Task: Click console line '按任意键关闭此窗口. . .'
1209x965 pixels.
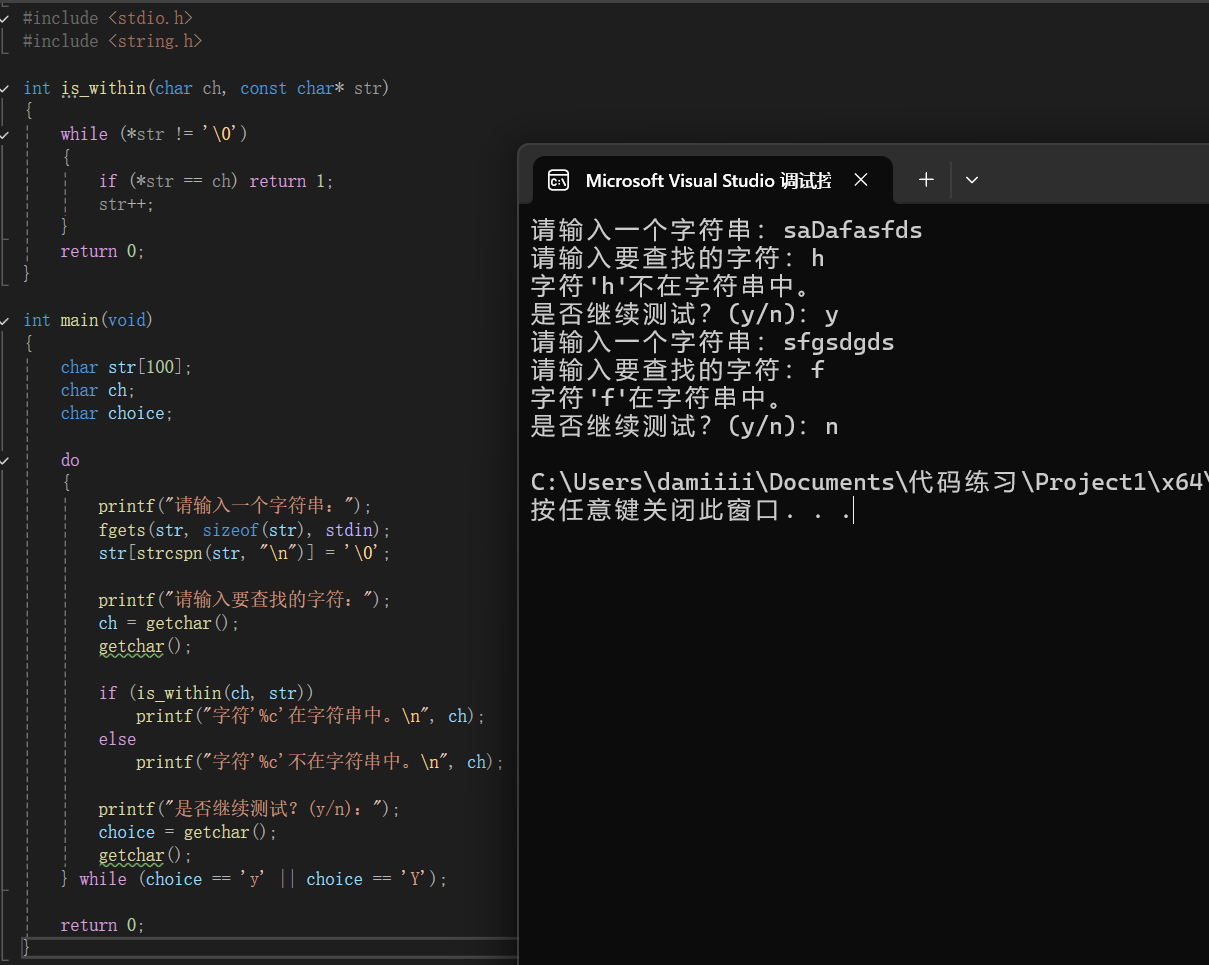Action: pyautogui.click(x=691, y=511)
